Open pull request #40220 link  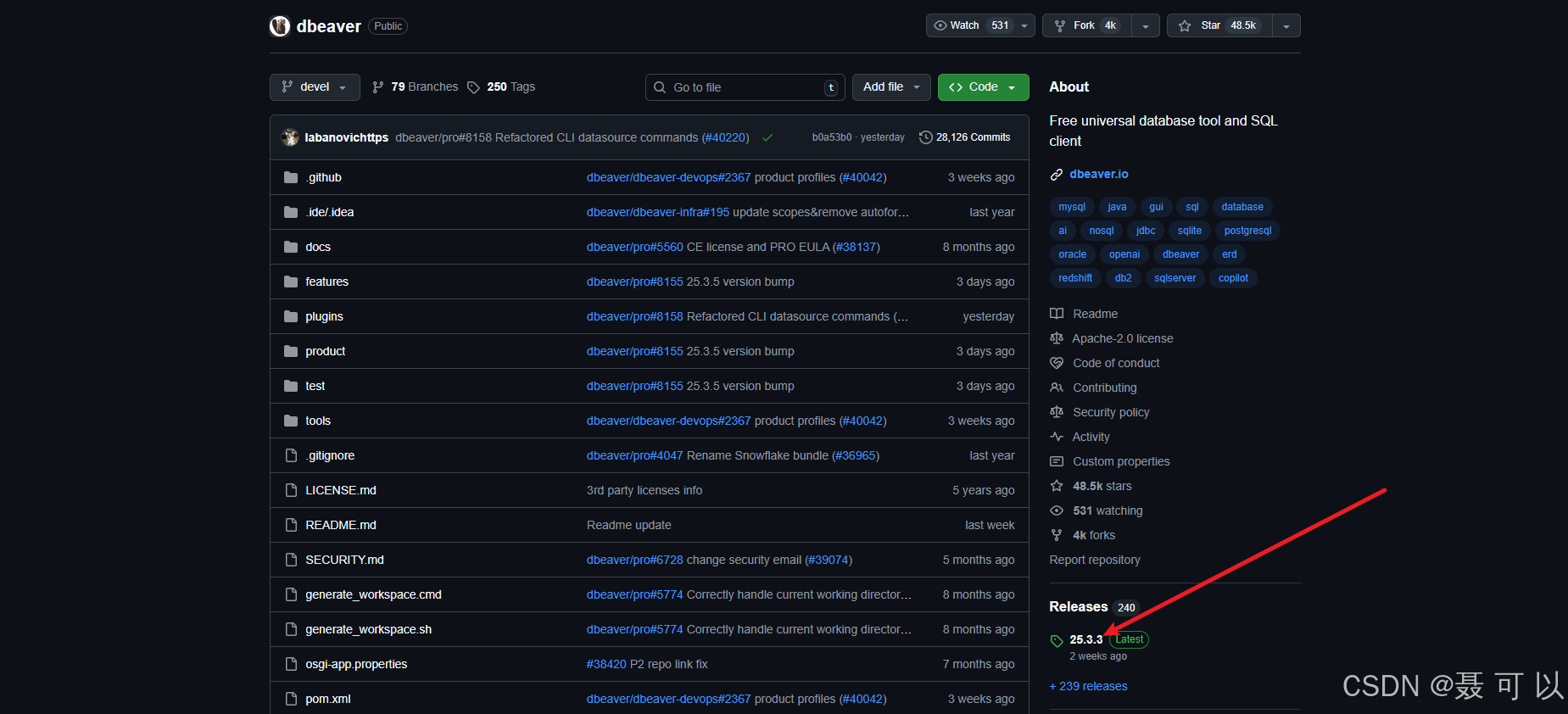[725, 137]
